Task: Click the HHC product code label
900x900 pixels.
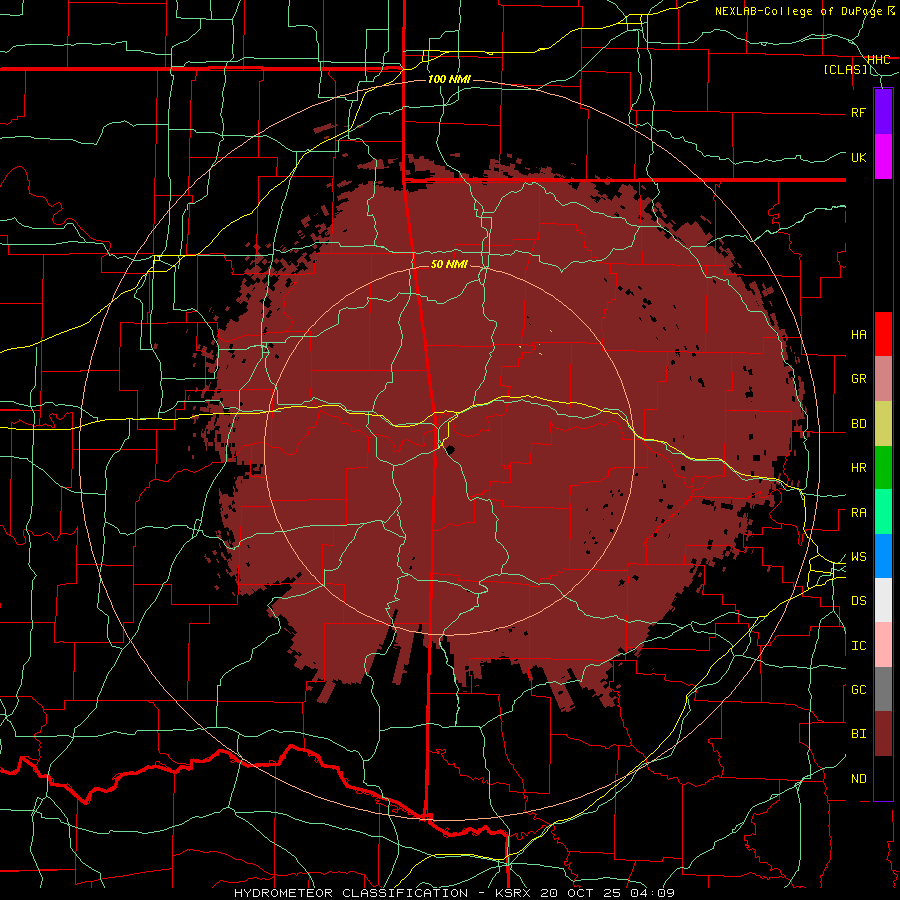Action: coord(879,60)
